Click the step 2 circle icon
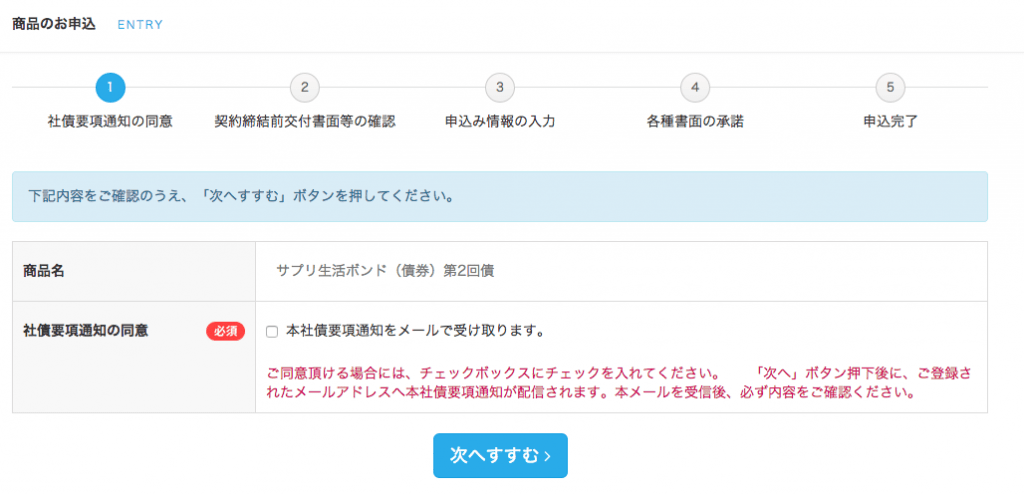Screen dimensions: 1024x495 click(x=304, y=88)
